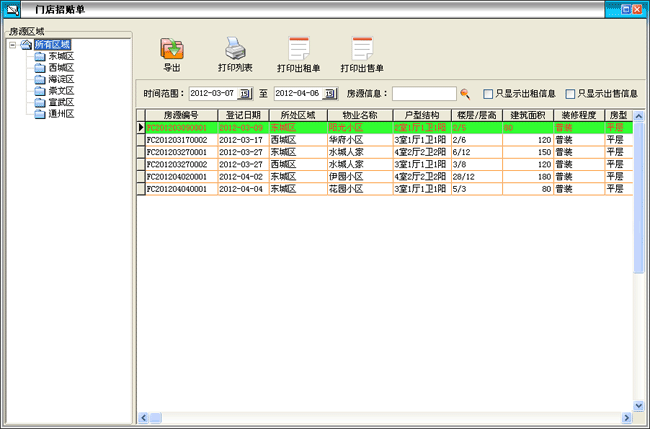
Task: Click the 建筑面积 column header
Action: coord(526,116)
